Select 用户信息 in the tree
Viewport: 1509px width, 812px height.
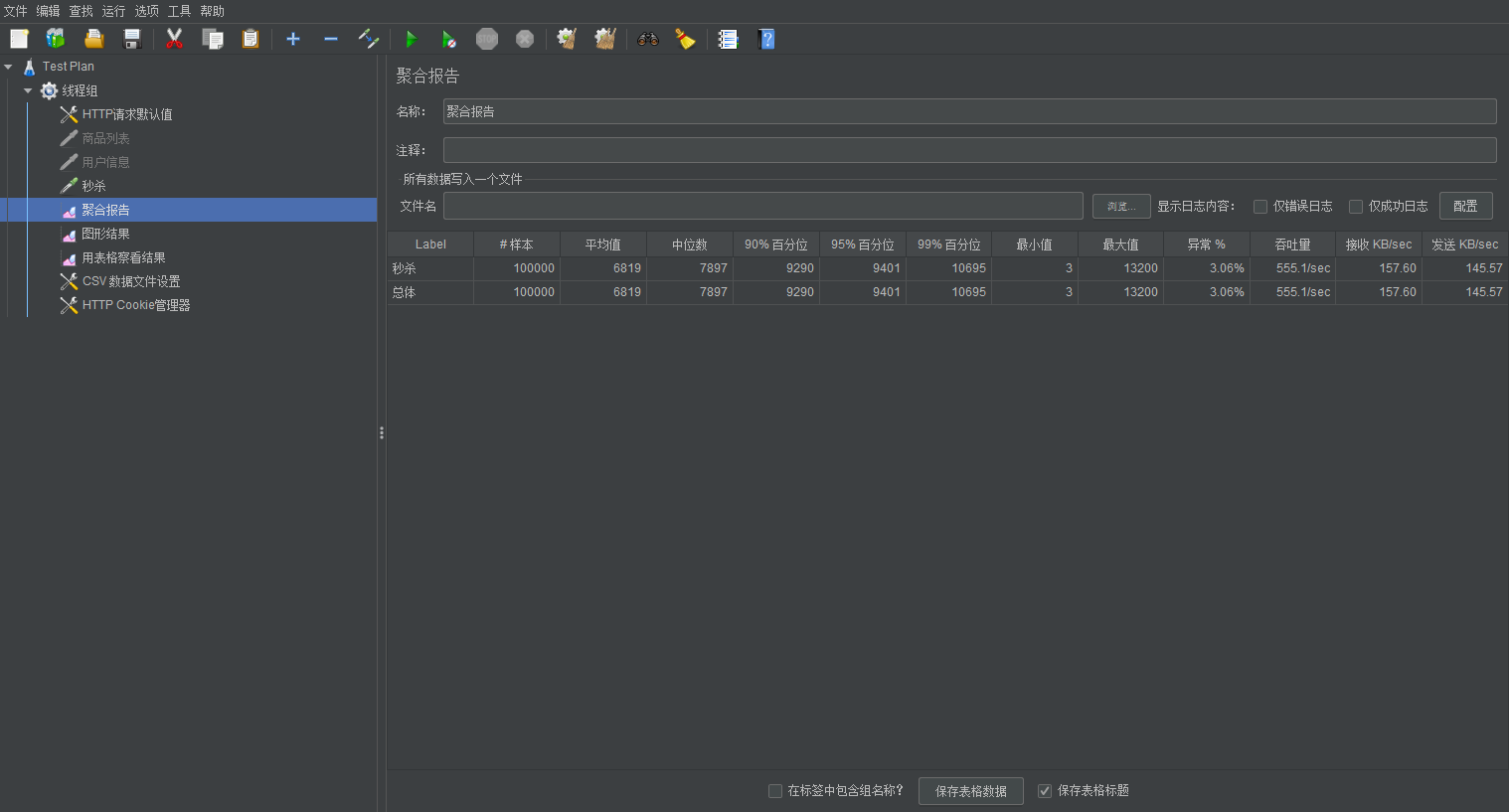[x=105, y=162]
